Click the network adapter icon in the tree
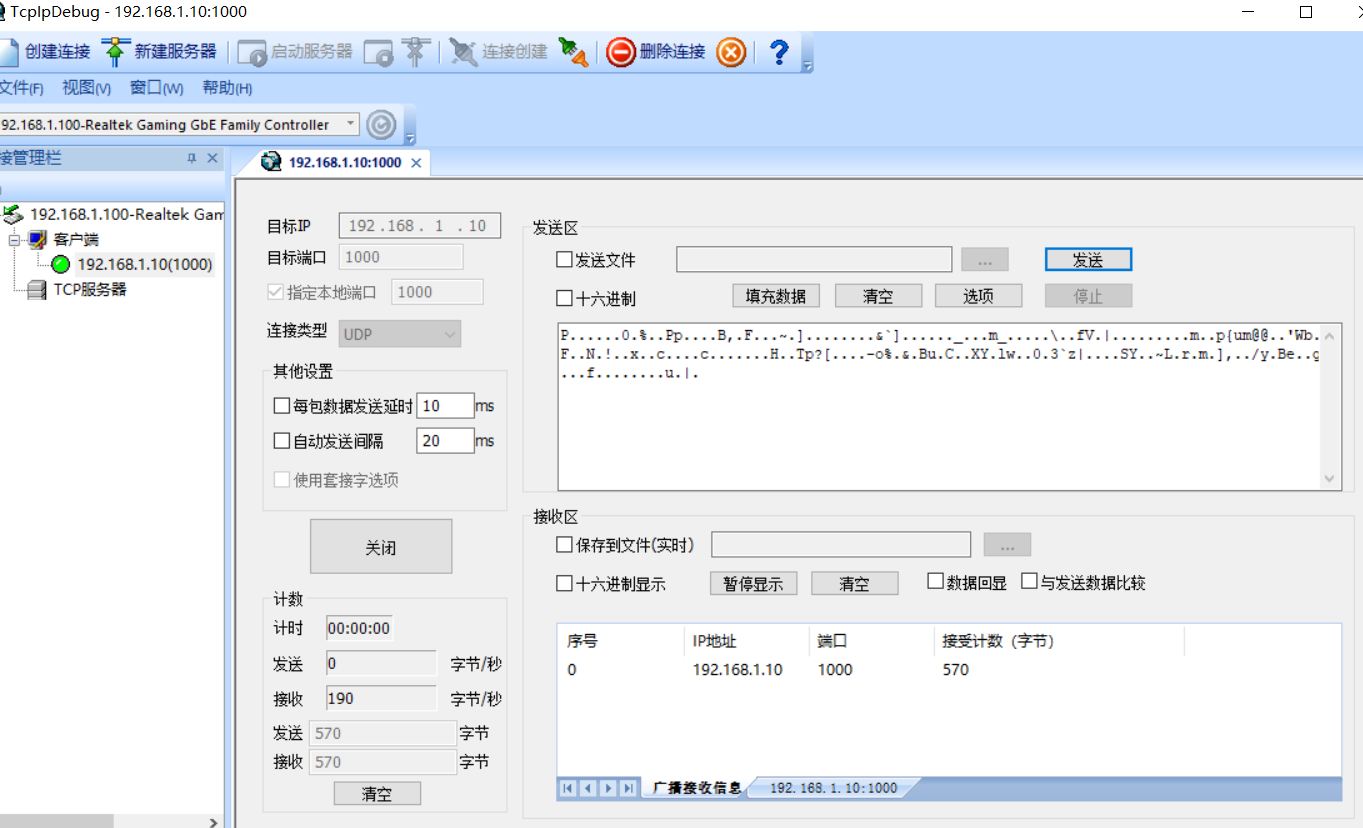 click(x=13, y=214)
